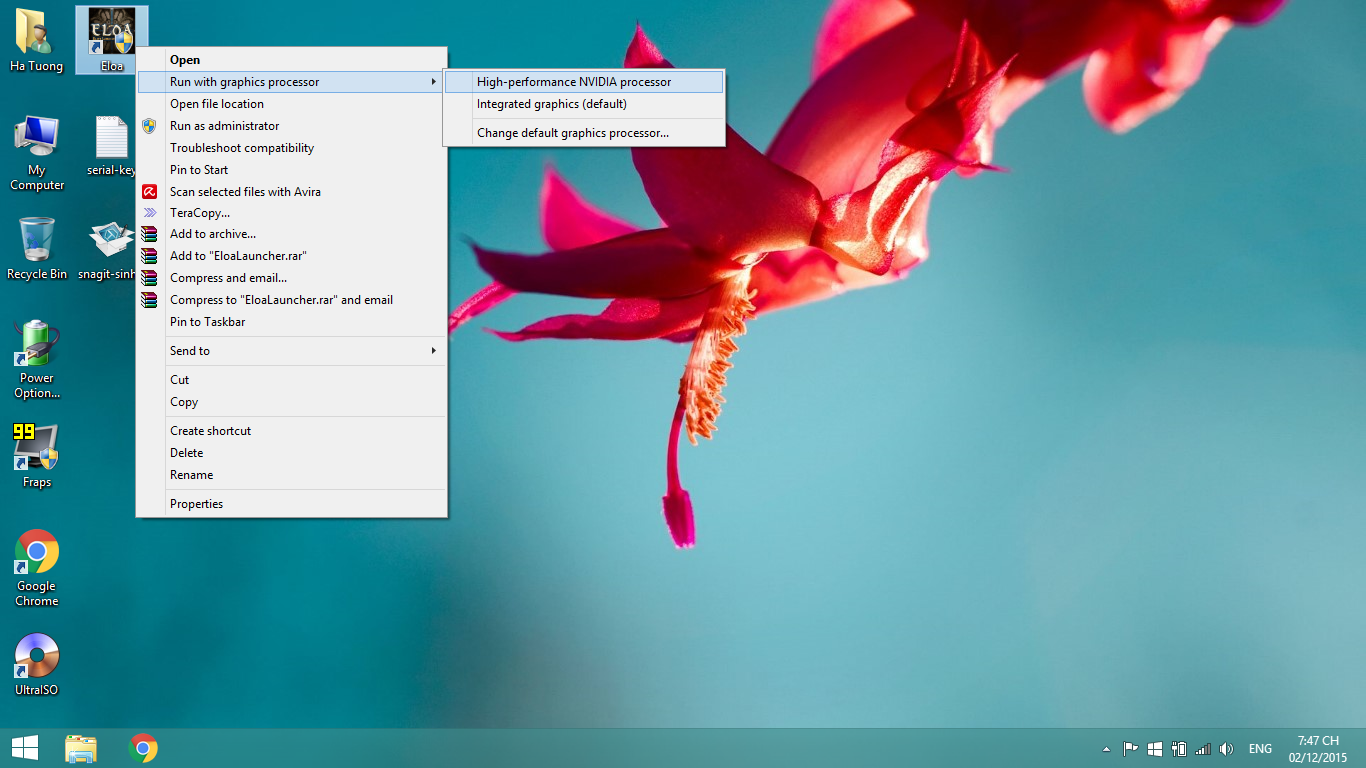
Task: Choose Open file location
Action: point(291,104)
